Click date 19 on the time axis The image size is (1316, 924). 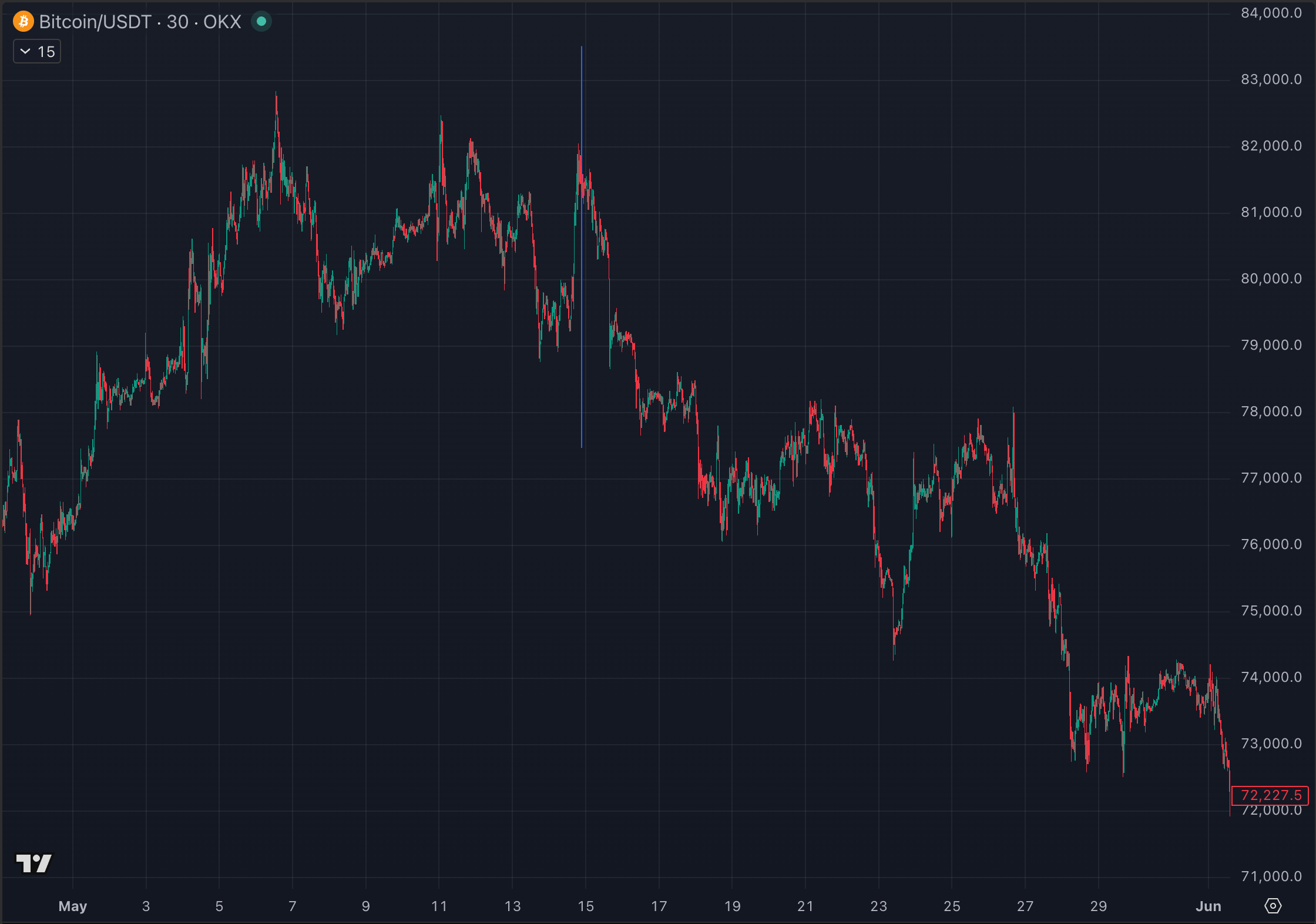point(732,906)
